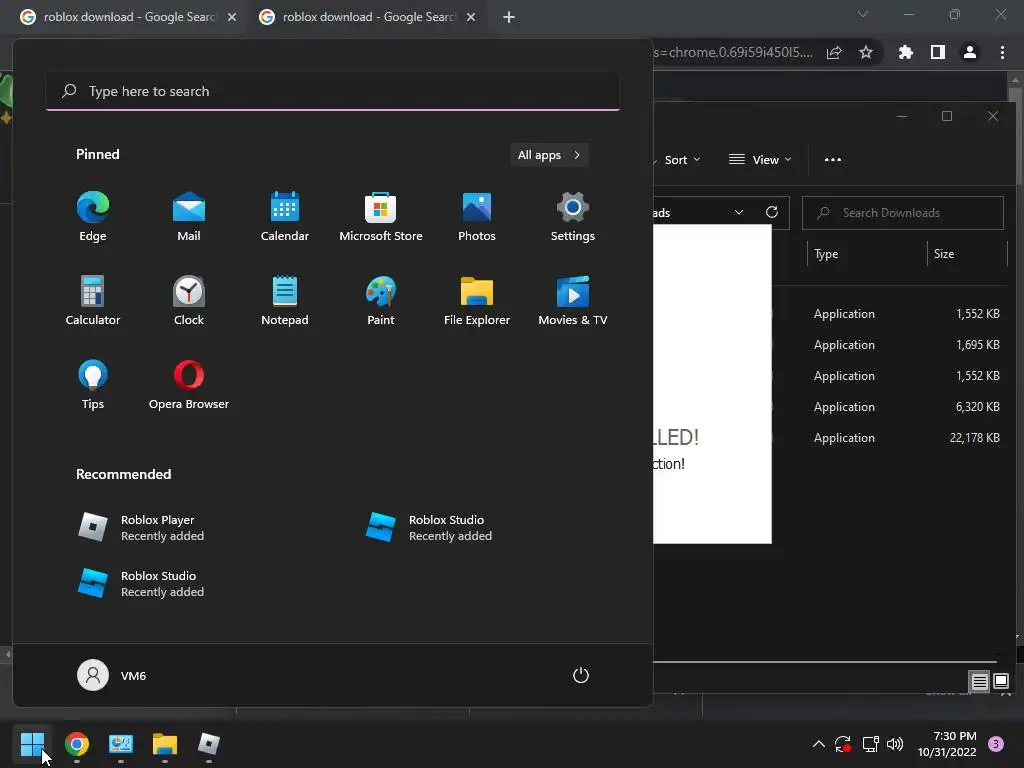Open Chrome three-dot menu
Image resolution: width=1024 pixels, height=768 pixels.
1002,52
